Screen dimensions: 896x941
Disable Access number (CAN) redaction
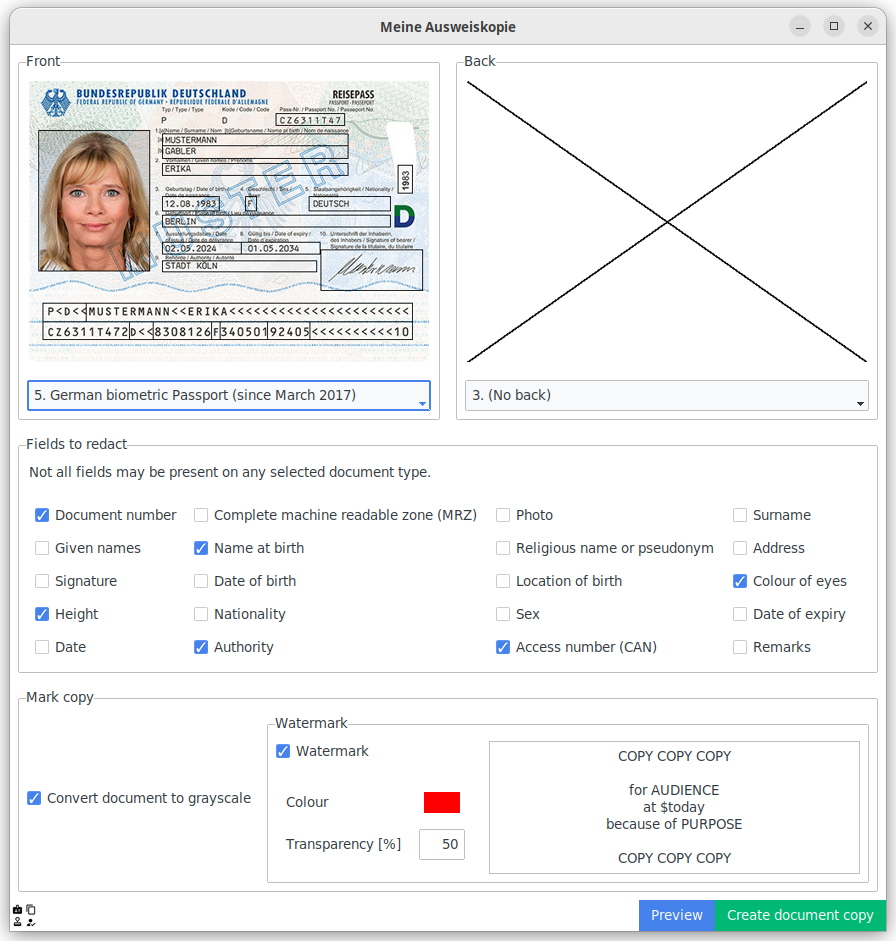(x=502, y=647)
